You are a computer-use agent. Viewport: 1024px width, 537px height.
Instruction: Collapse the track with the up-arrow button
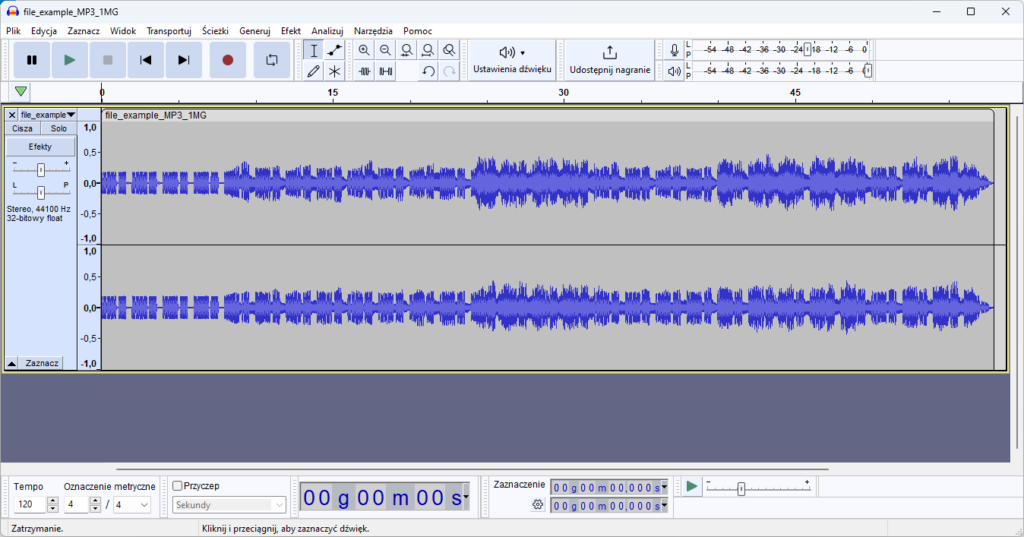(12, 363)
